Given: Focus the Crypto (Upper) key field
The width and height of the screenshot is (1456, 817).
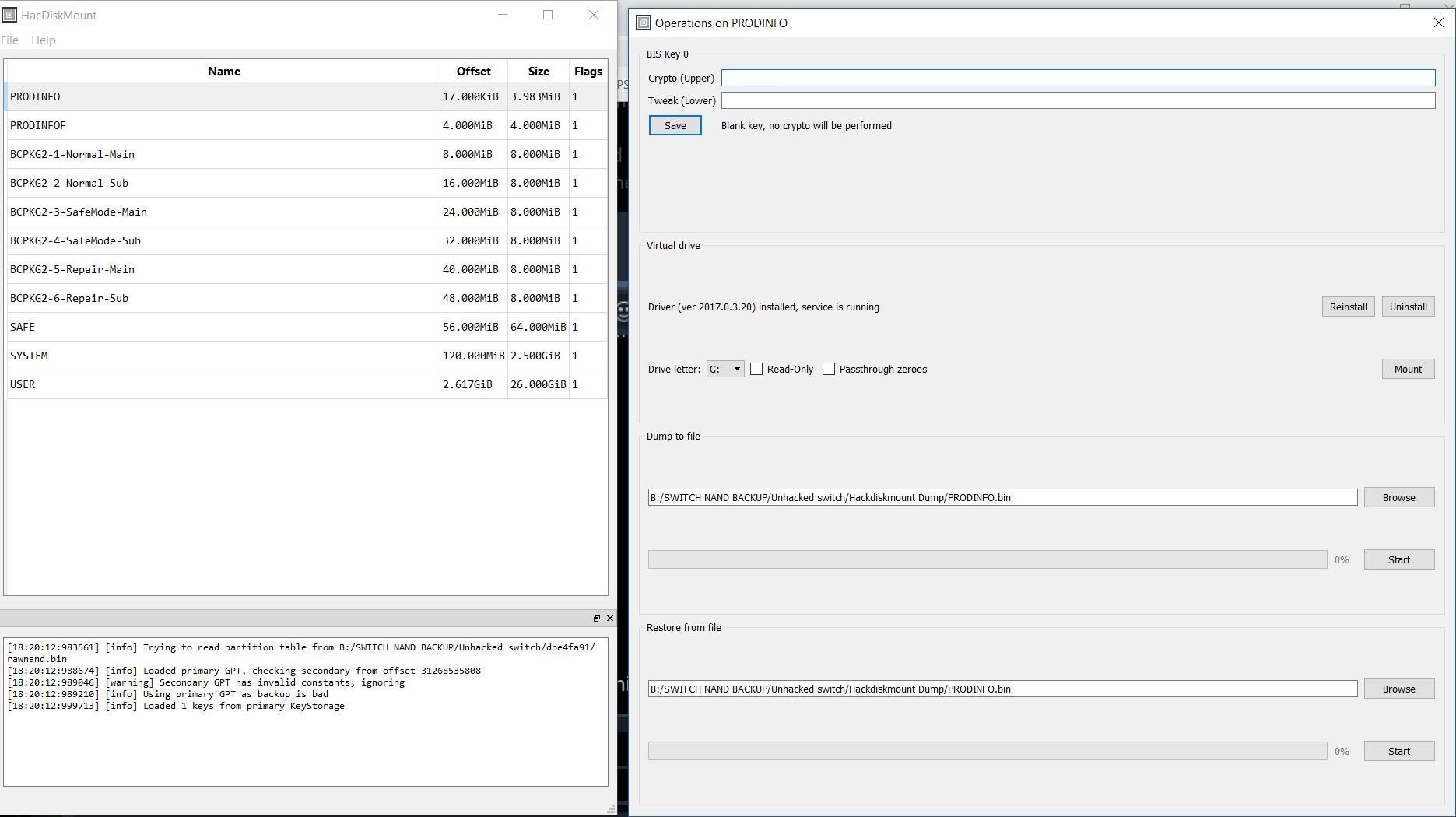Looking at the screenshot, I should point(1079,78).
